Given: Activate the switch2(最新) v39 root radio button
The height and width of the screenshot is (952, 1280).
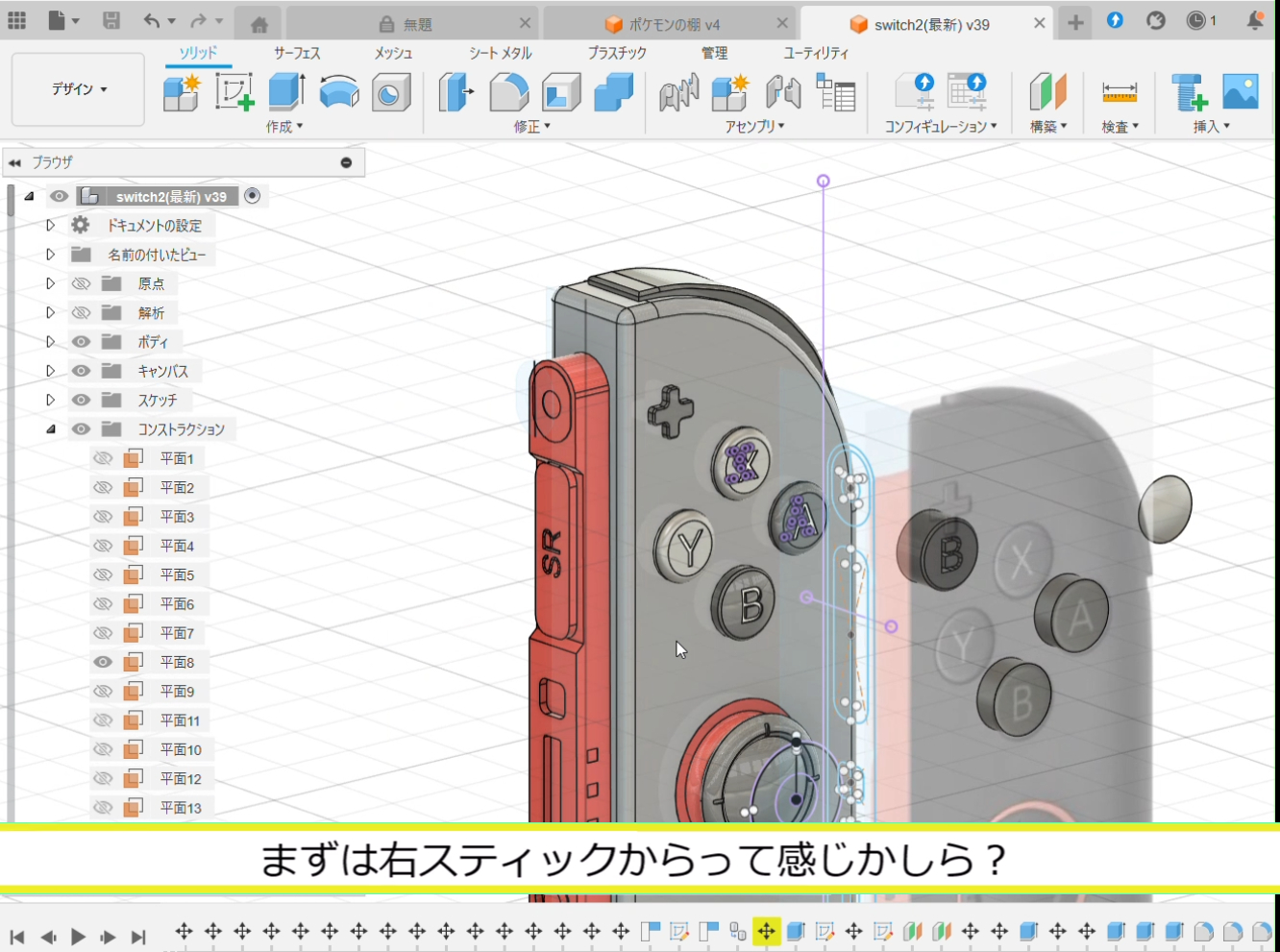Looking at the screenshot, I should tap(252, 196).
